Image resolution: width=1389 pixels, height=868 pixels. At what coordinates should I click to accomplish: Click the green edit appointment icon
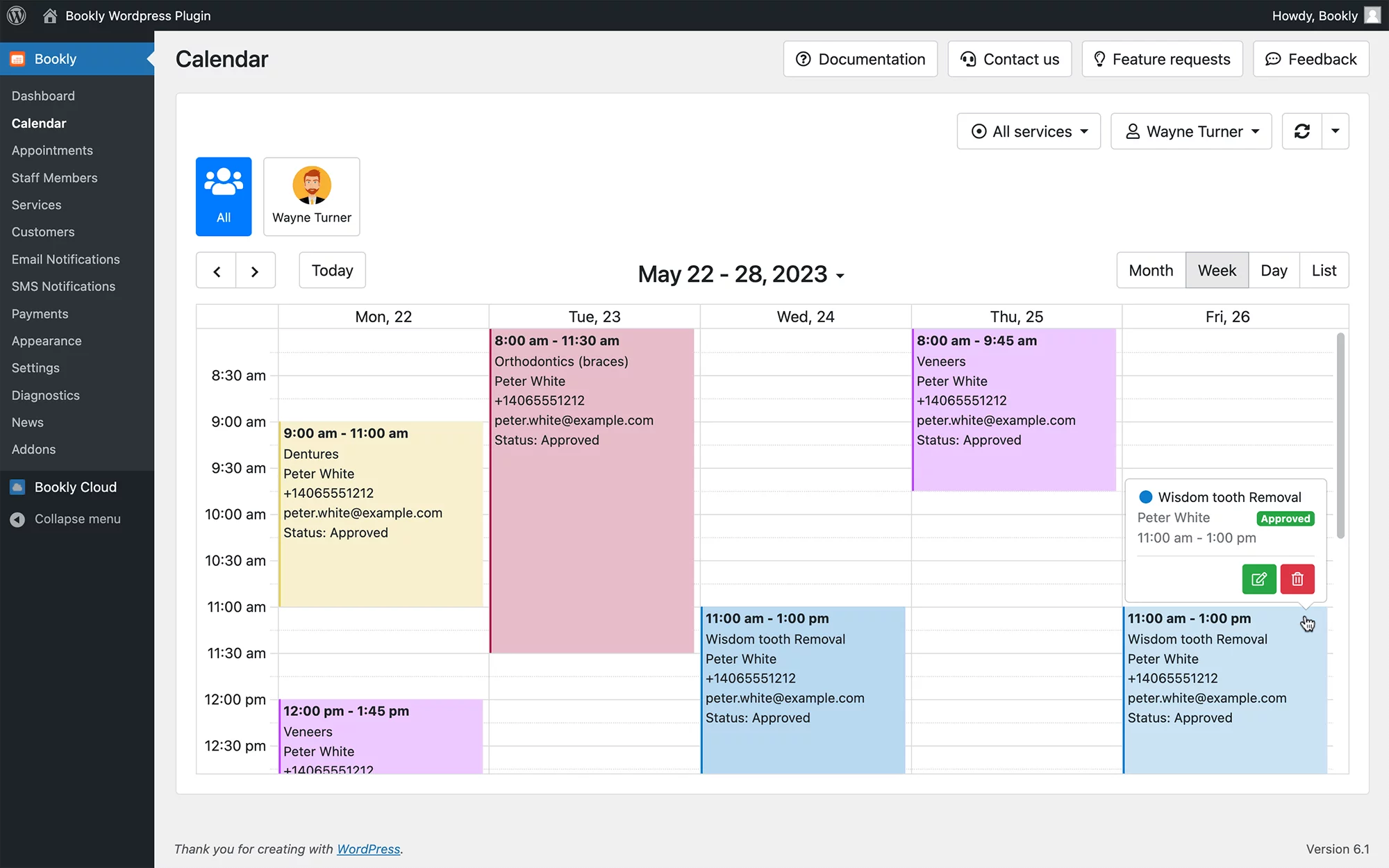pyautogui.click(x=1259, y=579)
